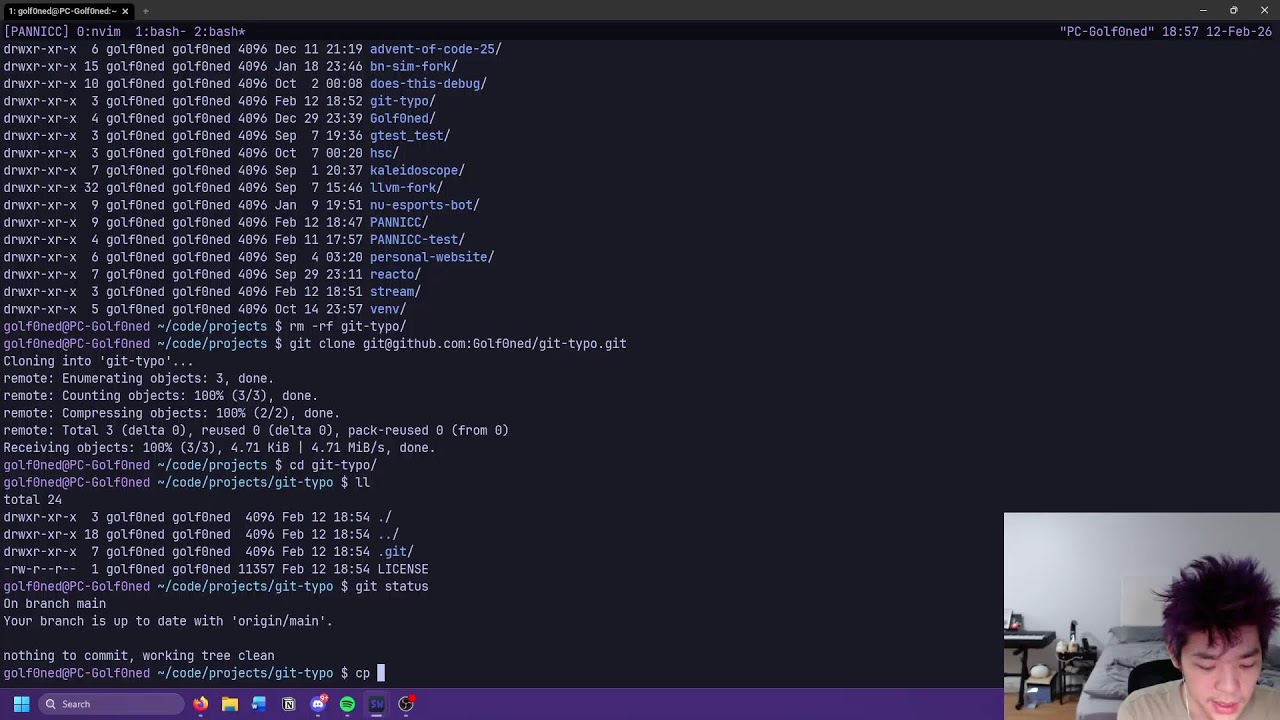Open Discord from the taskbar

[318, 704]
